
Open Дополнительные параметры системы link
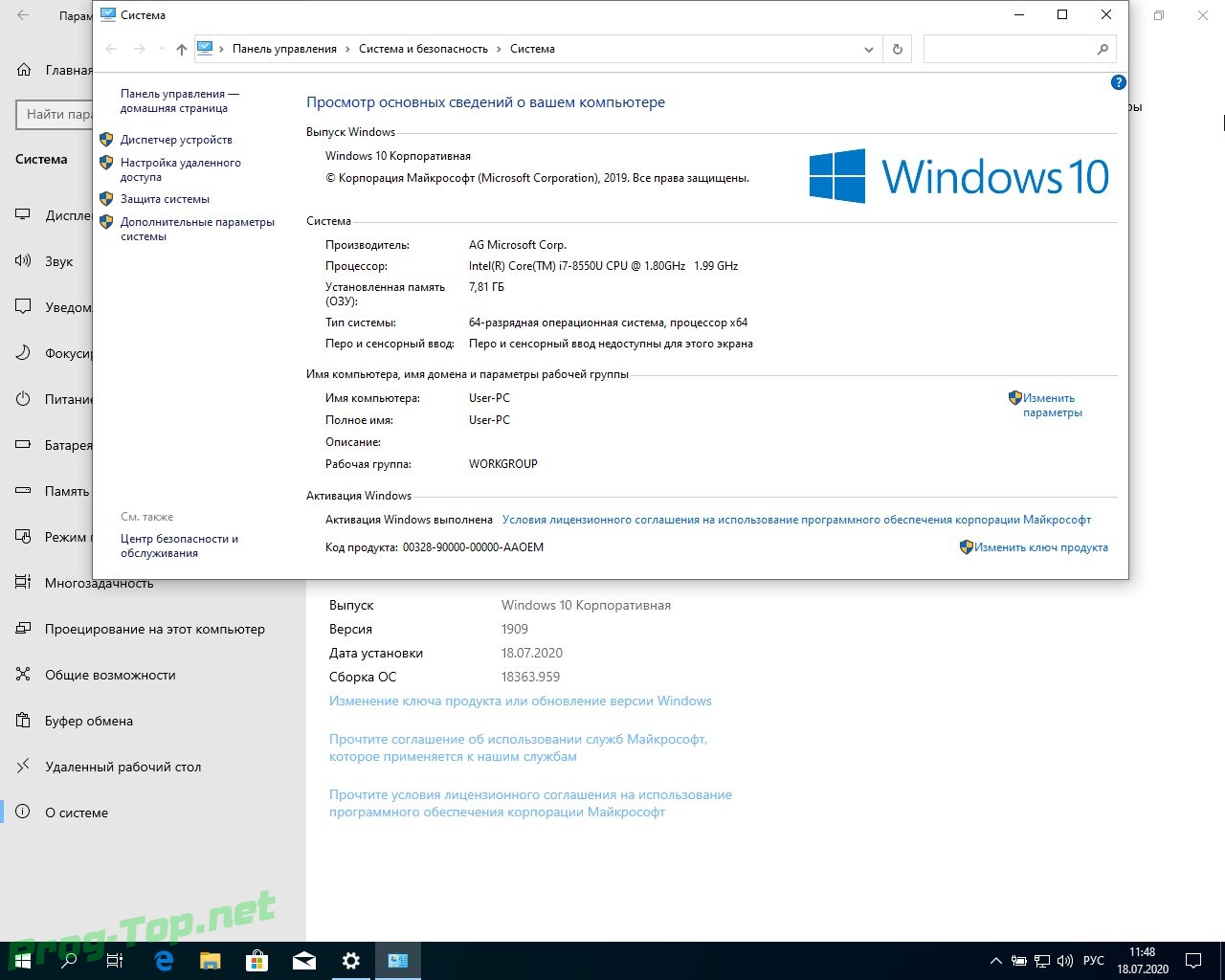click(197, 229)
